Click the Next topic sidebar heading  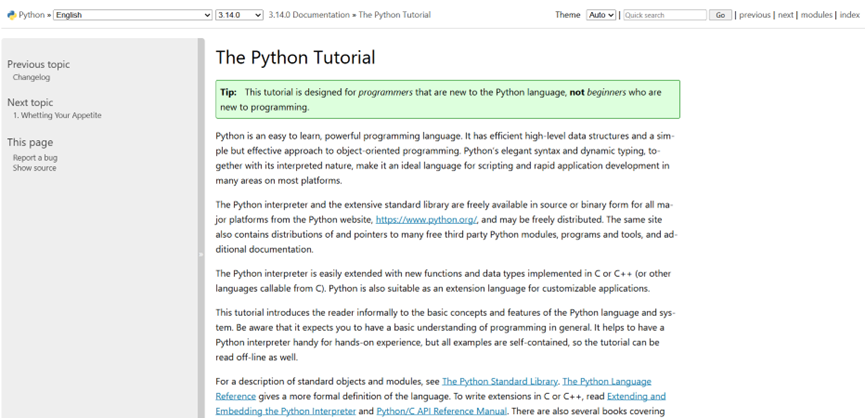click(x=30, y=102)
